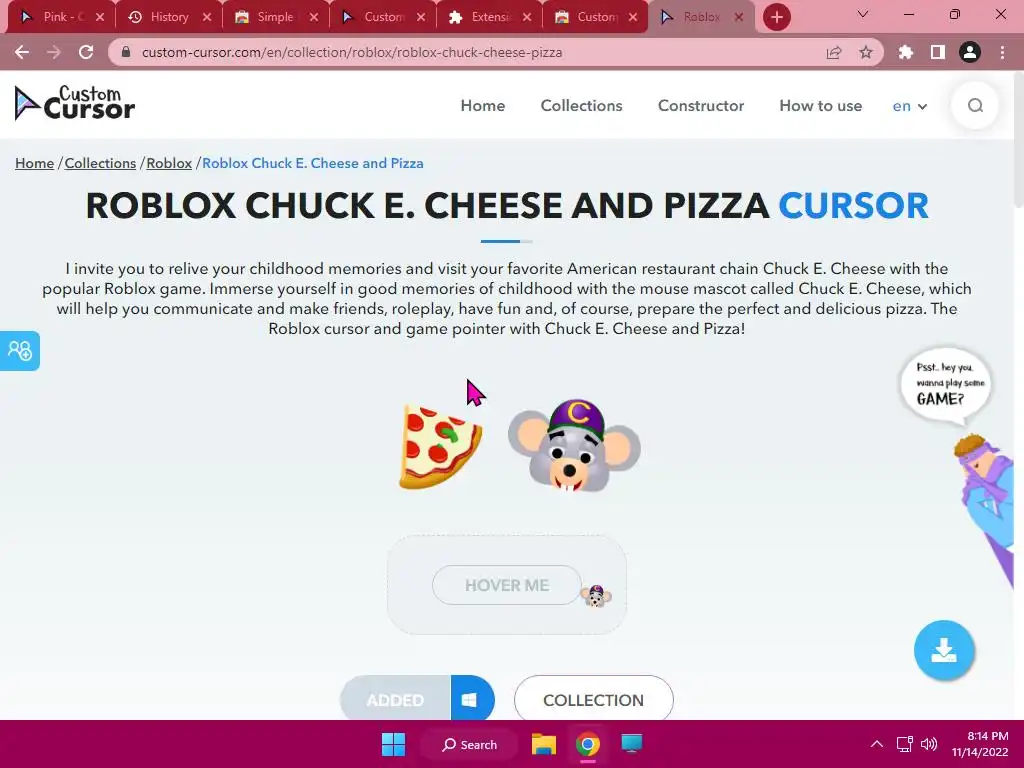Follow the Home breadcrumb link
Image resolution: width=1024 pixels, height=768 pixels.
point(35,163)
